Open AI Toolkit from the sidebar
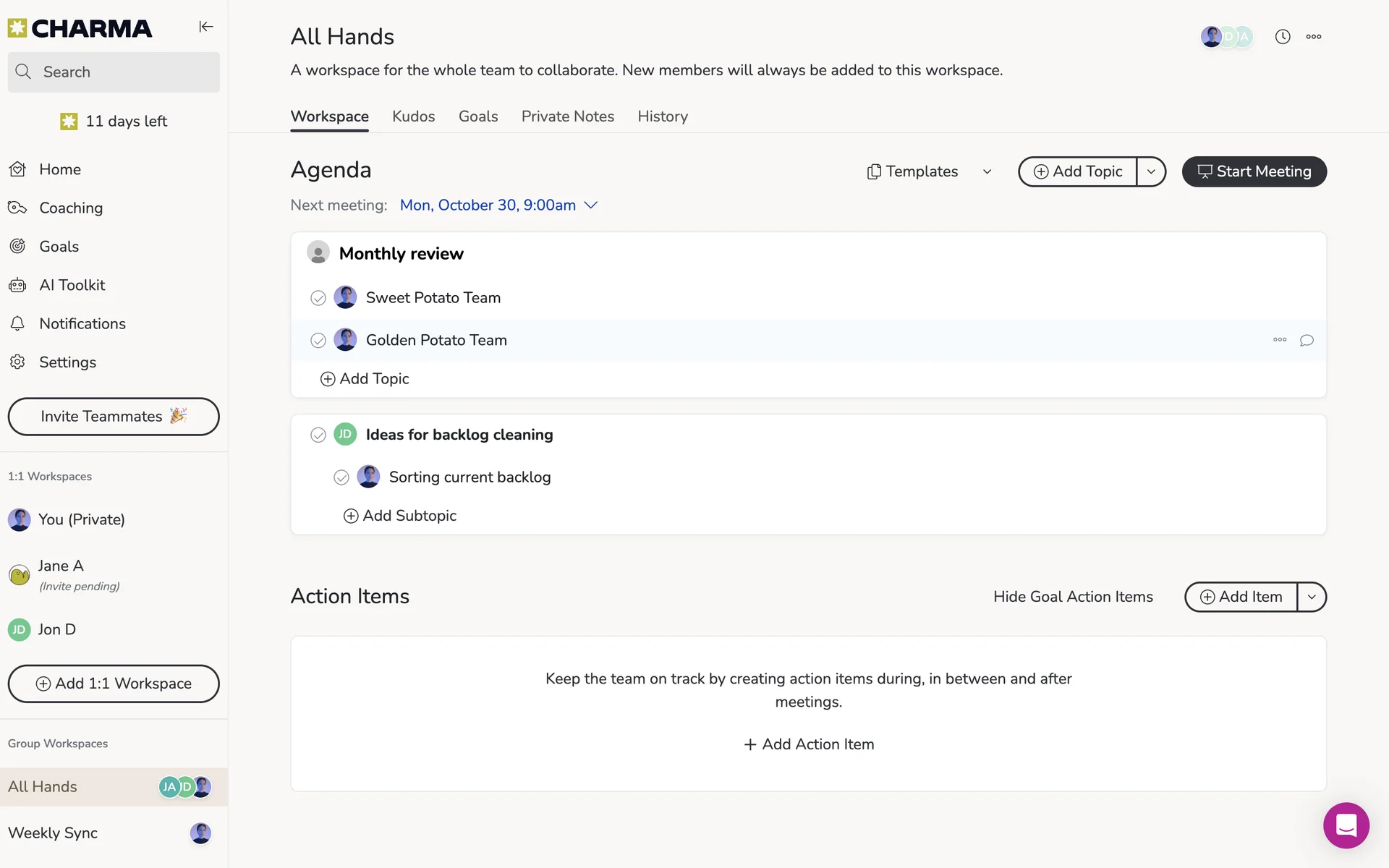 click(x=72, y=285)
